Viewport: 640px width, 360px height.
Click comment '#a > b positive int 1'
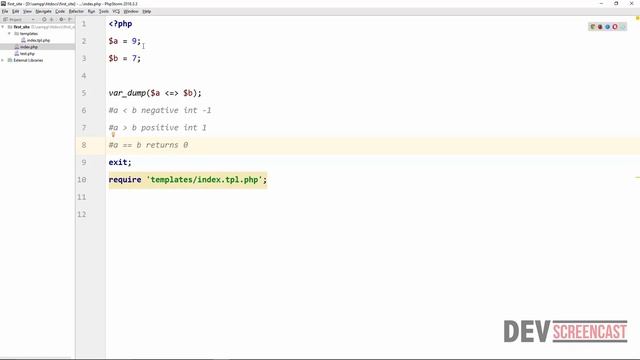(x=158, y=128)
